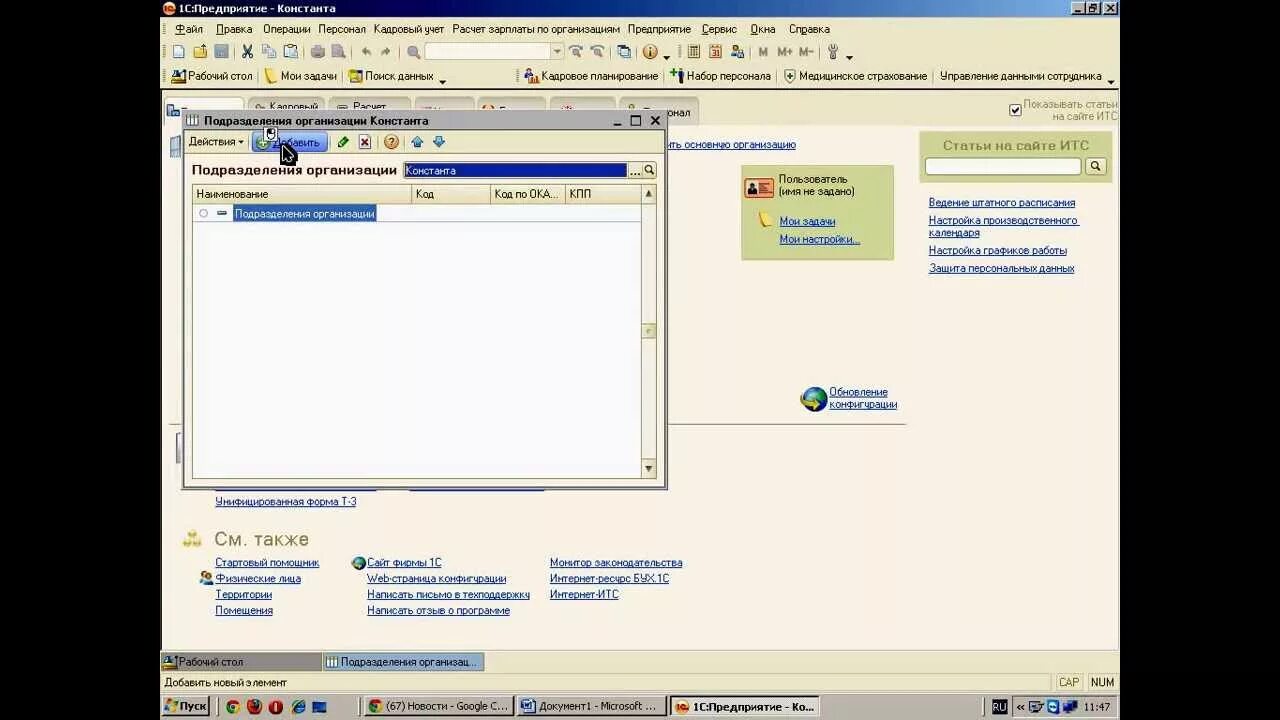
Task: Click the Наименование column header
Action: (x=302, y=194)
